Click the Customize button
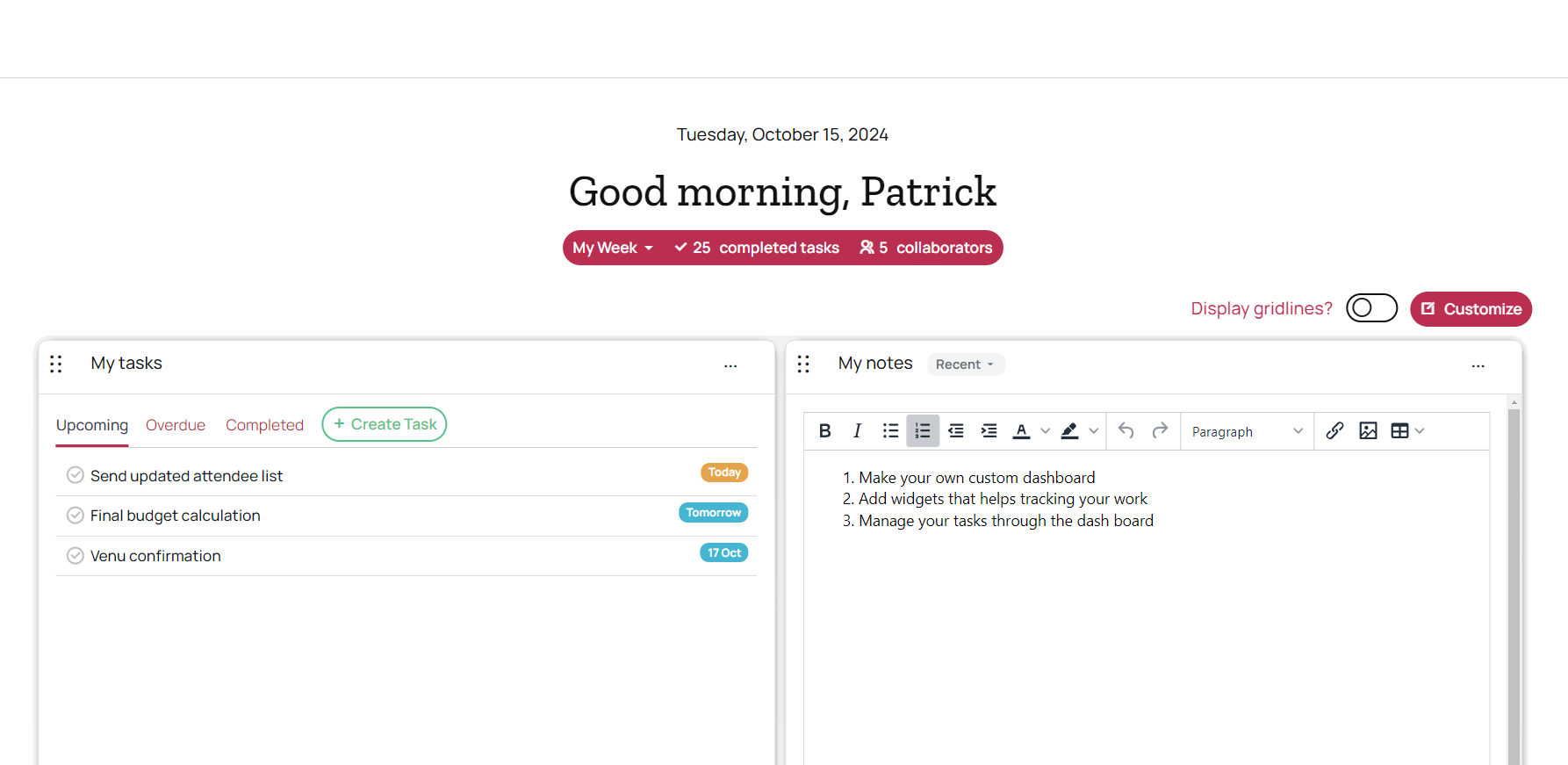This screenshot has height=765, width=1568. tap(1471, 309)
